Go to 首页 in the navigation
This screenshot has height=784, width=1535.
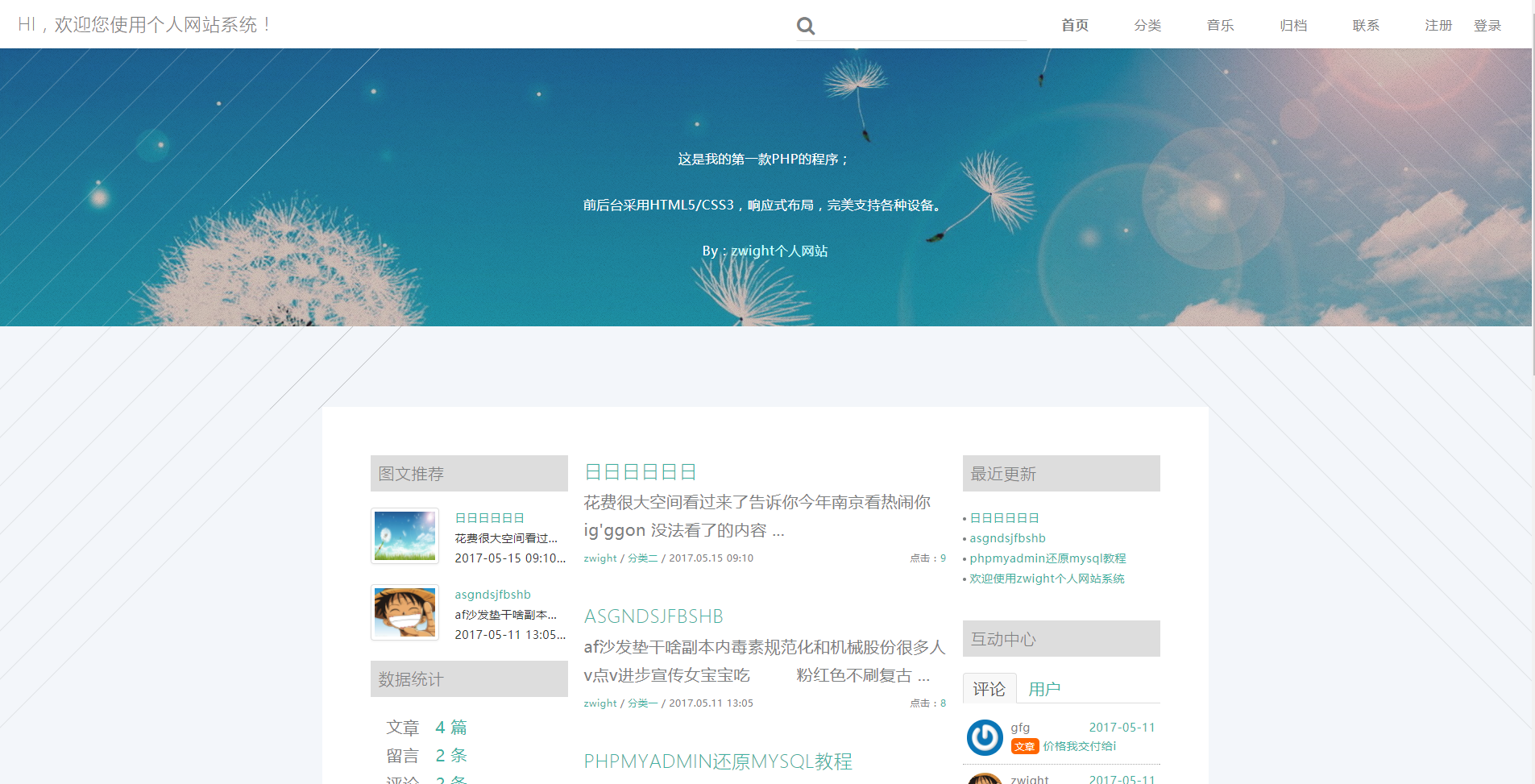tap(1074, 26)
